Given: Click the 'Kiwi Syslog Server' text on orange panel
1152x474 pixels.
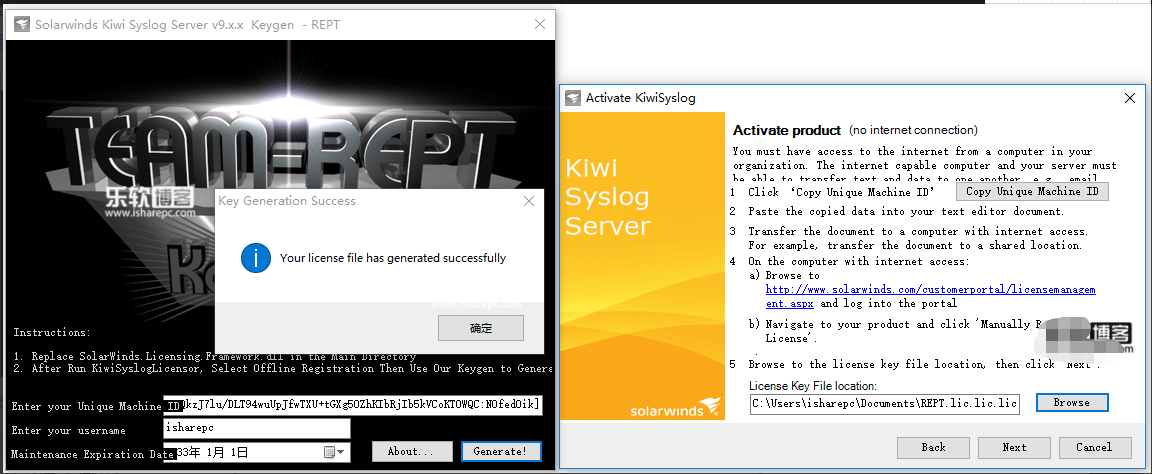Looking at the screenshot, I should pos(608,196).
